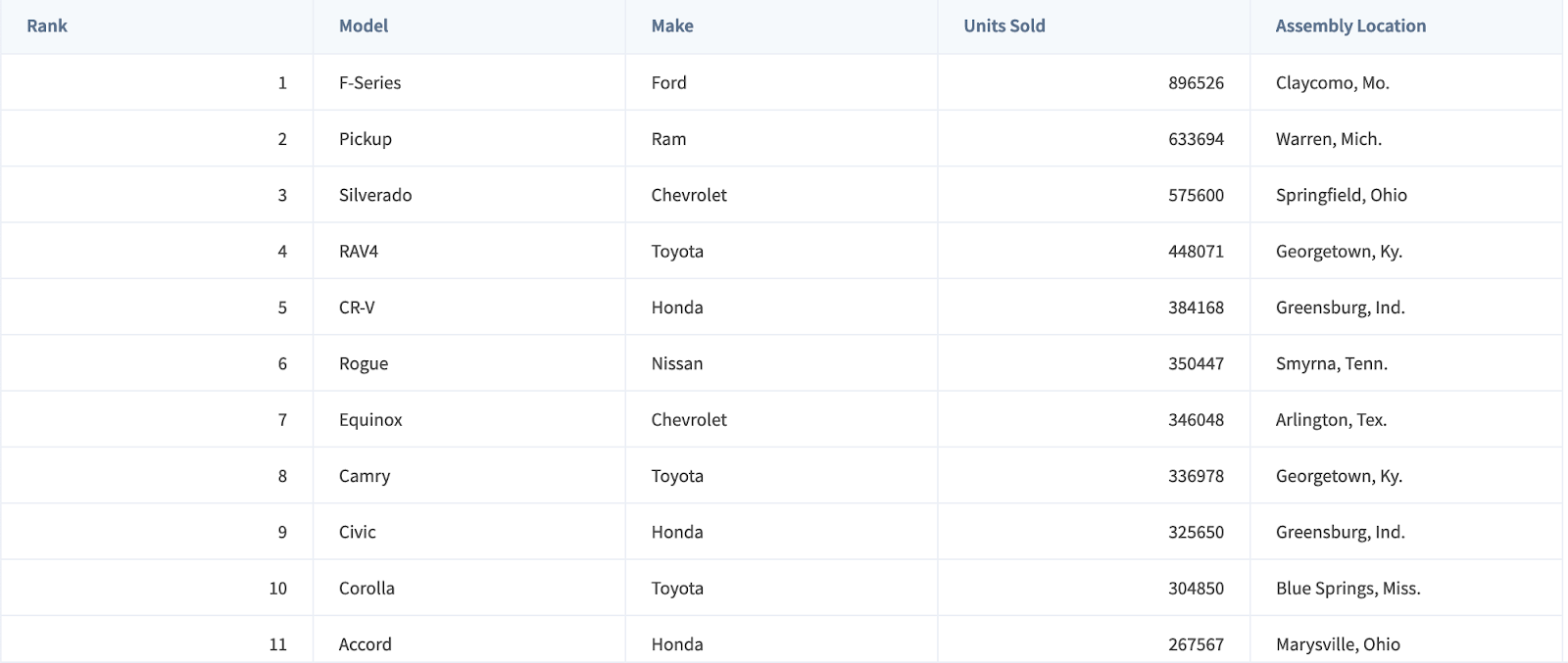This screenshot has height=663, width=1568.
Task: Click the Camry model cell
Action: 365,476
